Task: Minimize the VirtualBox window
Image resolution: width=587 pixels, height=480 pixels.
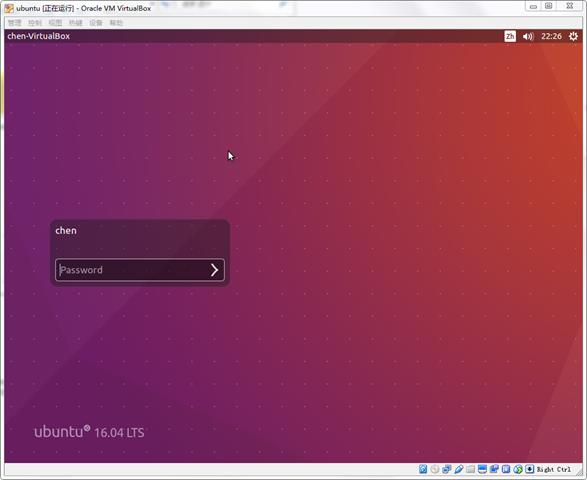Action: click(x=533, y=6)
